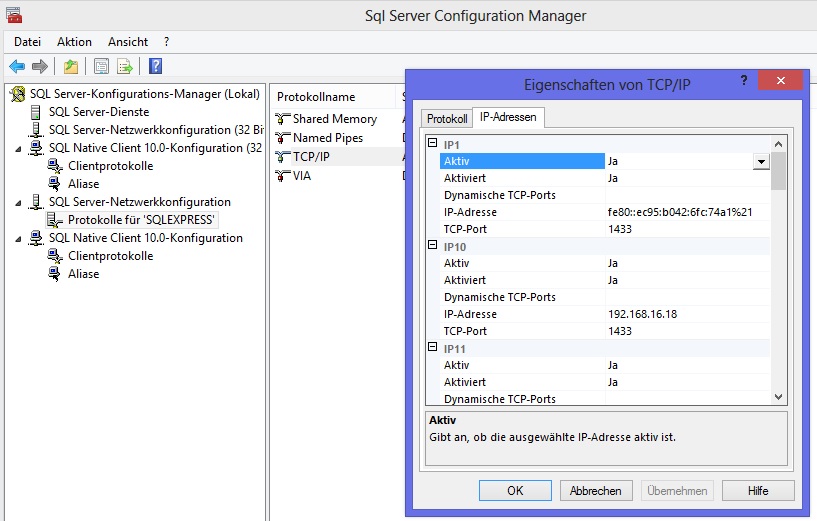Image resolution: width=817 pixels, height=521 pixels.
Task: Click the IP10 TCP-Port value field
Action: click(x=688, y=331)
